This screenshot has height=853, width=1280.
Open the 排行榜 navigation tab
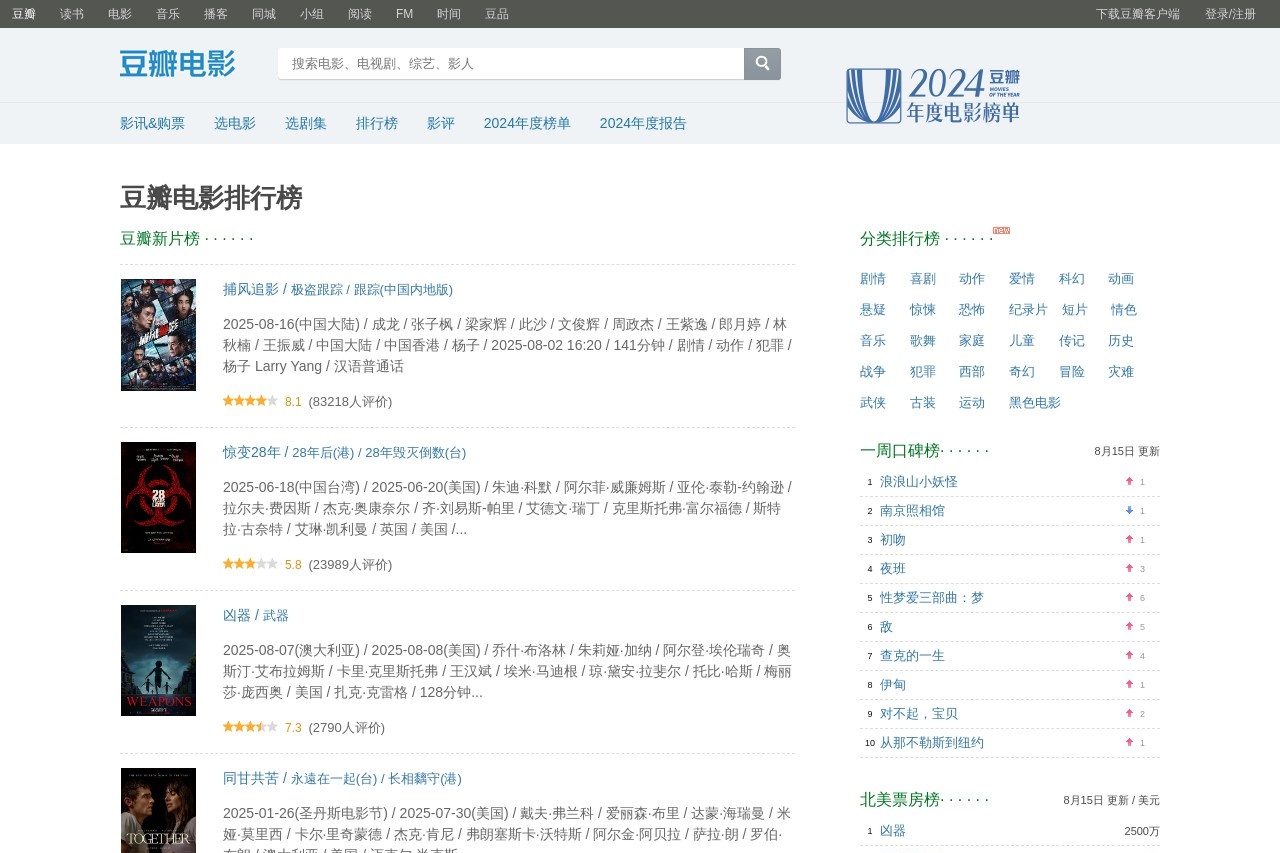tap(377, 123)
